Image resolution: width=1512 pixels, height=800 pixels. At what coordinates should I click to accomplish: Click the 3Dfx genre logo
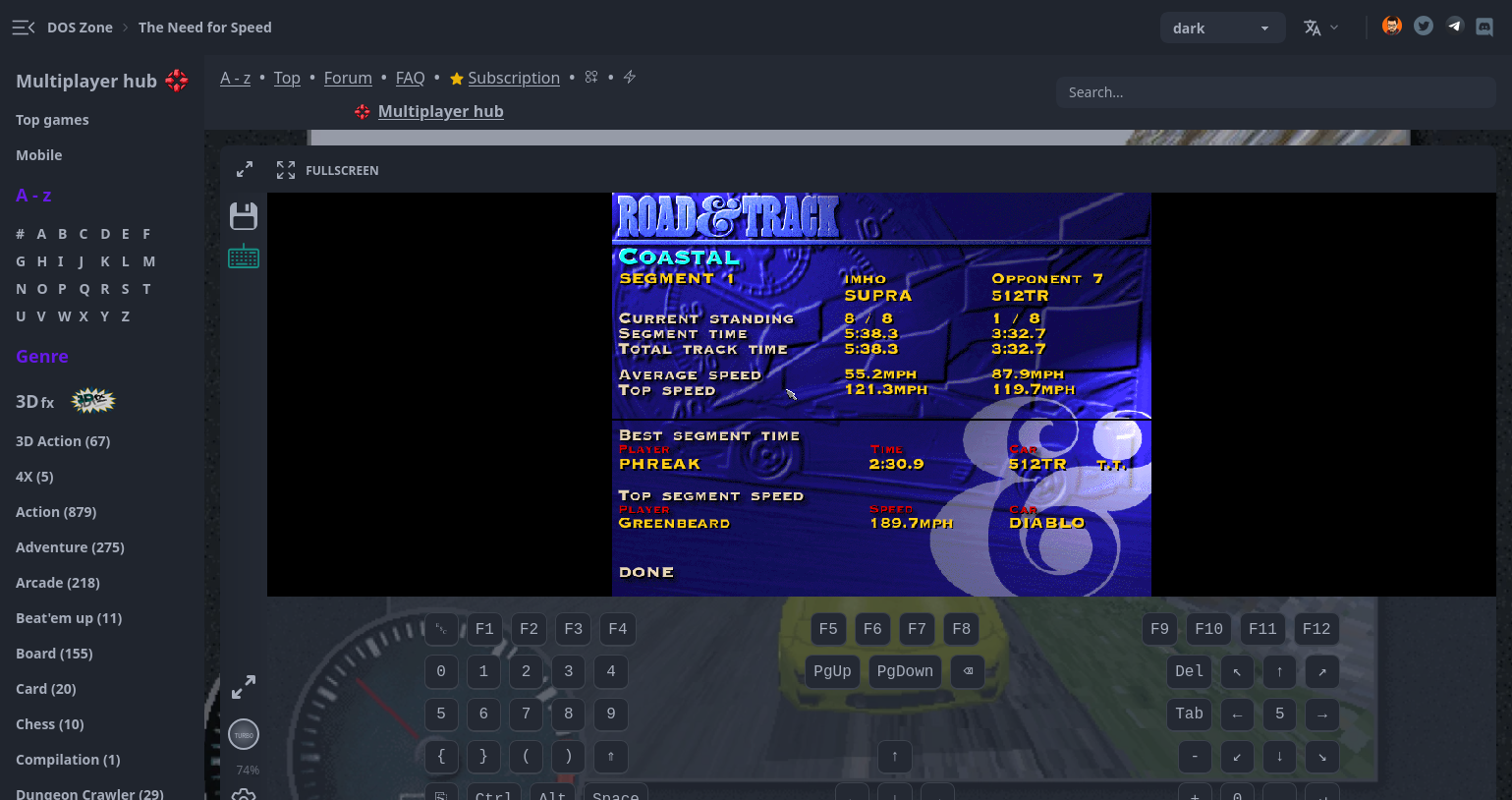click(93, 401)
